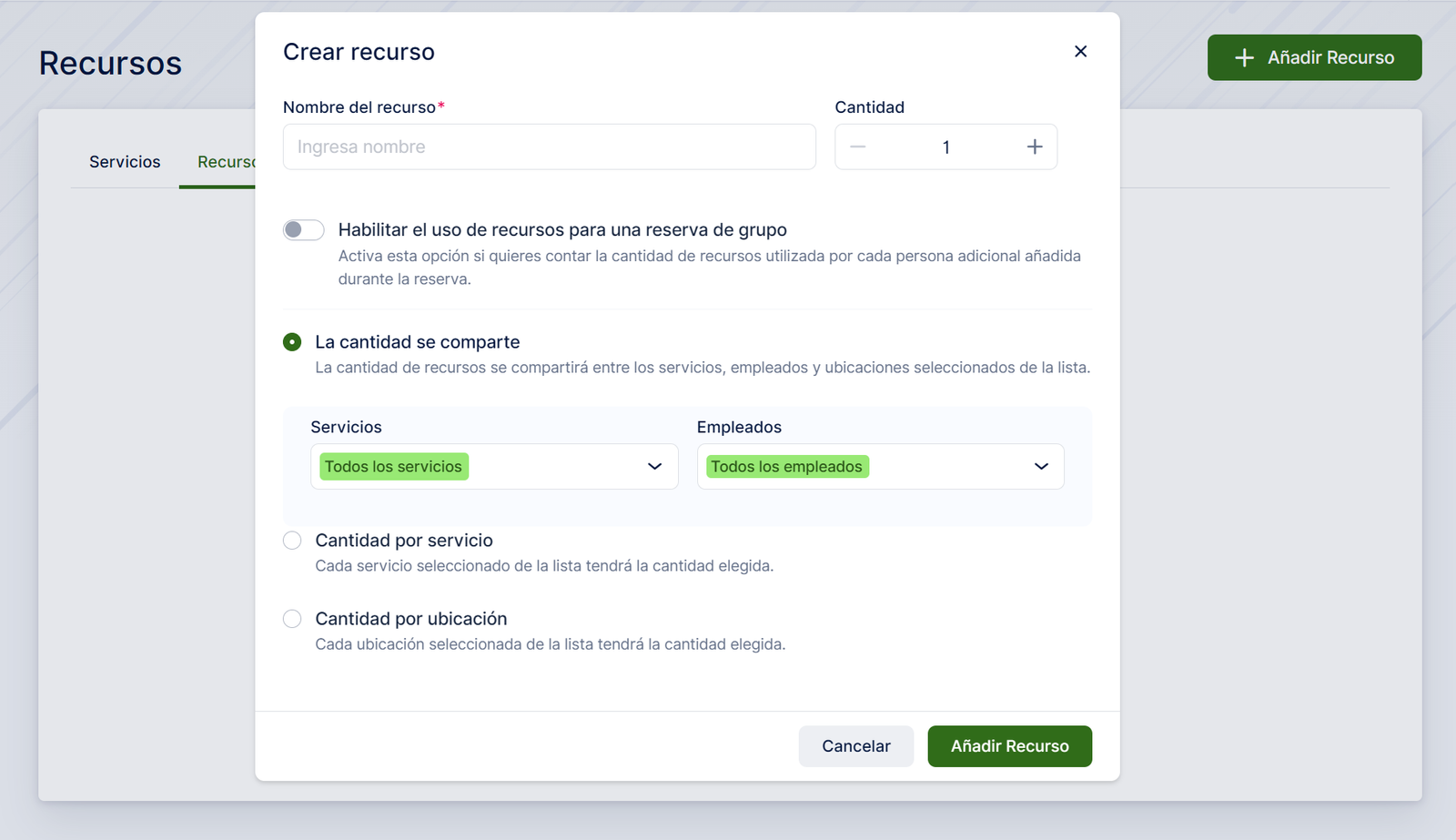Select the La cantidad se comparte option

pos(292,342)
